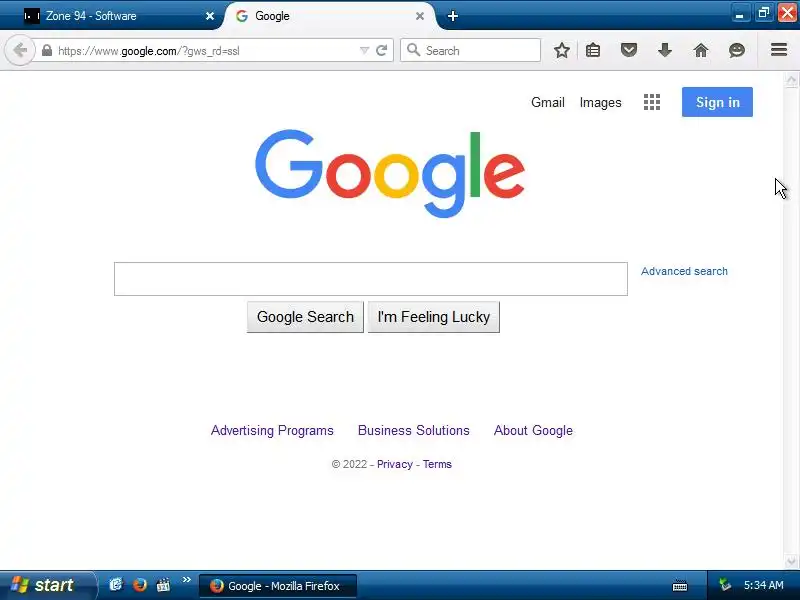This screenshot has width=800, height=600.
Task: Click the on-screen keyboard tray icon
Action: coord(680,586)
